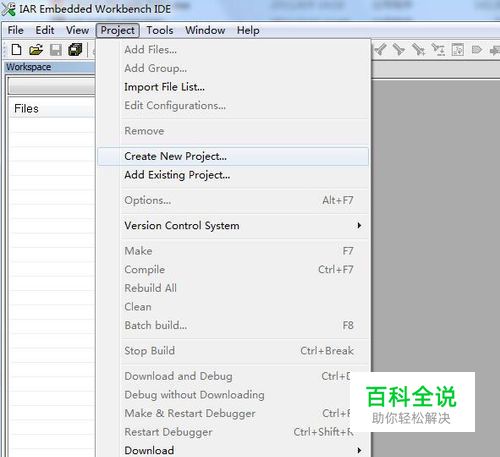
Task: Select Add Existing Project...
Action: [x=233, y=175]
